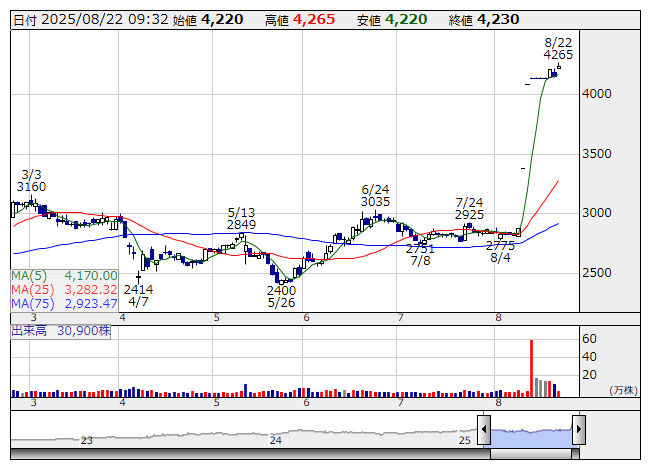Click the 2775 8/4 low label
Screen dimensions: 653x470
500,252
